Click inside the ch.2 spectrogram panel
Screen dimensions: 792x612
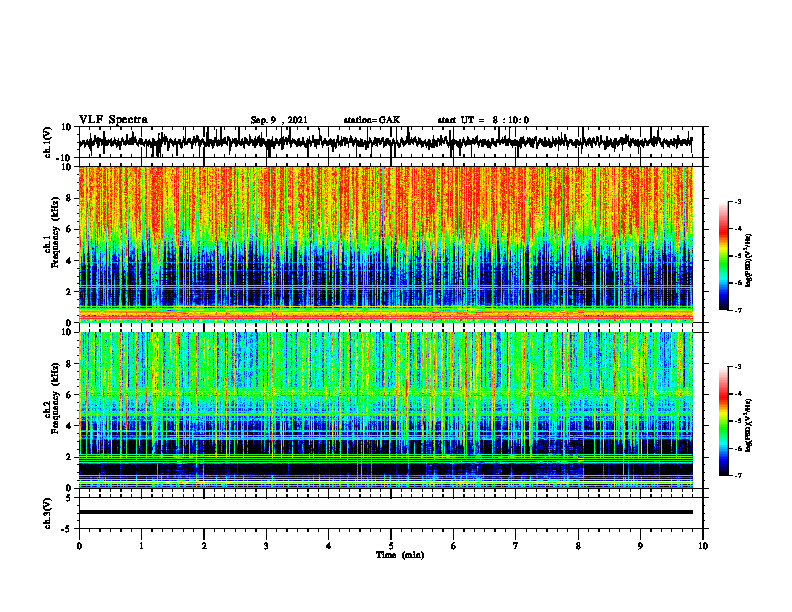(x=385, y=410)
